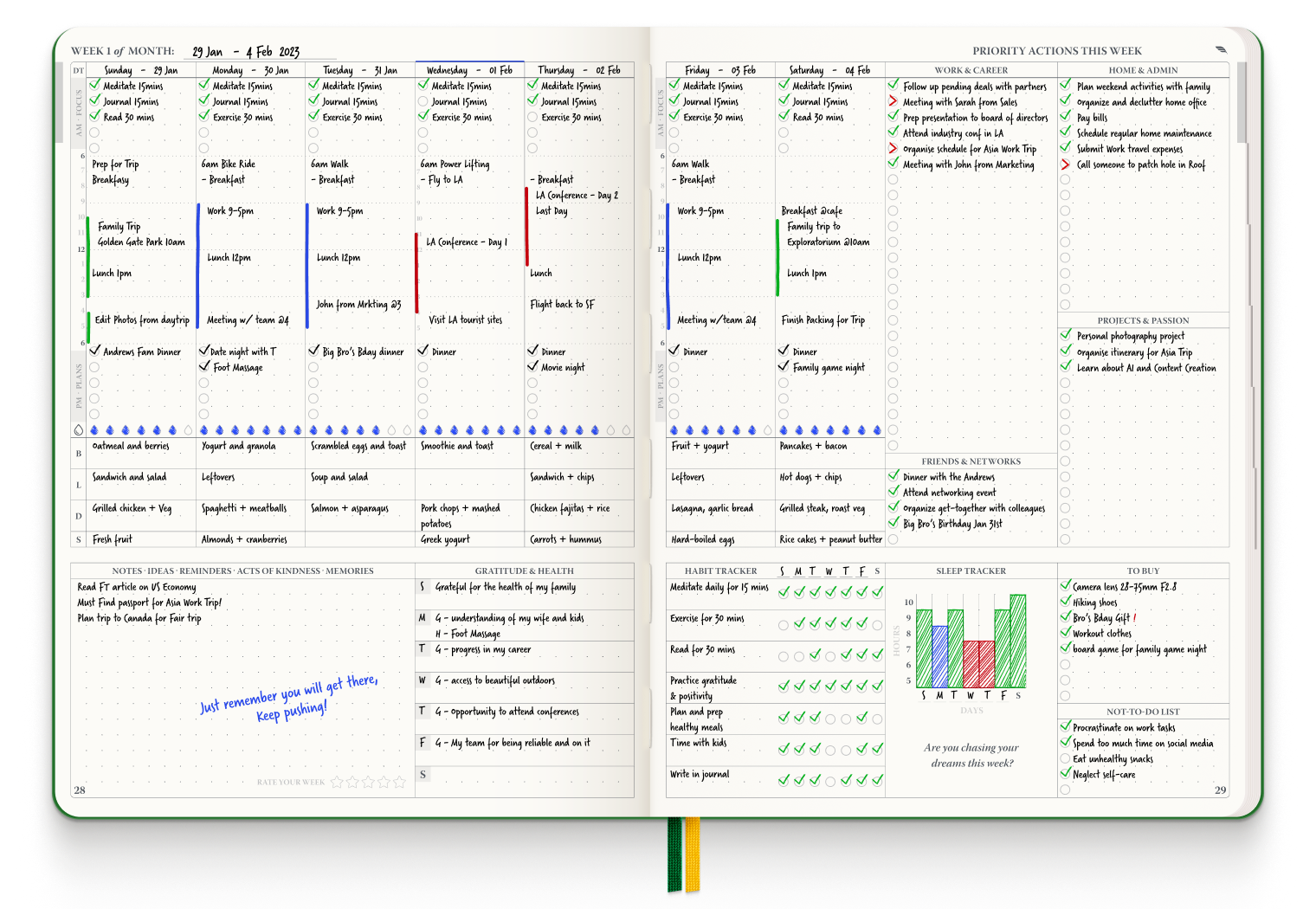1316x909 pixels.
Task: Tick the board game for family game night circle
Action: point(1066,648)
